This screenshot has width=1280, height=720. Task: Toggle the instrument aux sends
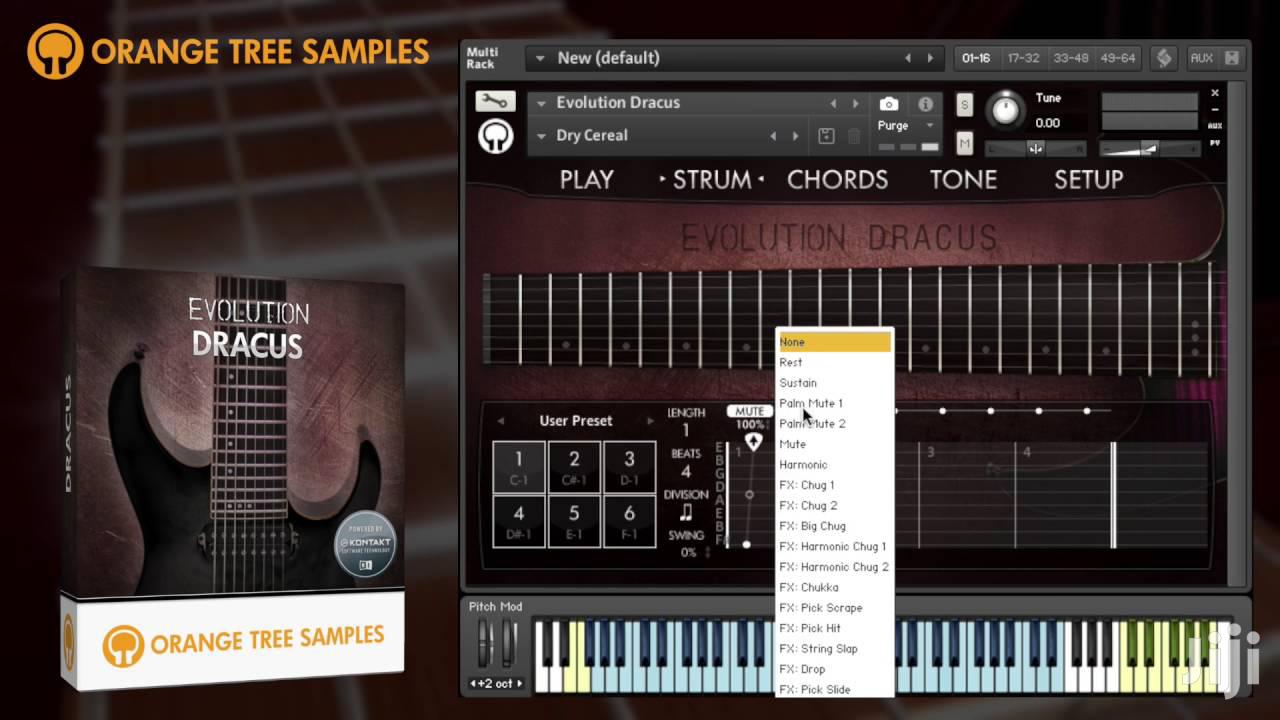[1215, 126]
